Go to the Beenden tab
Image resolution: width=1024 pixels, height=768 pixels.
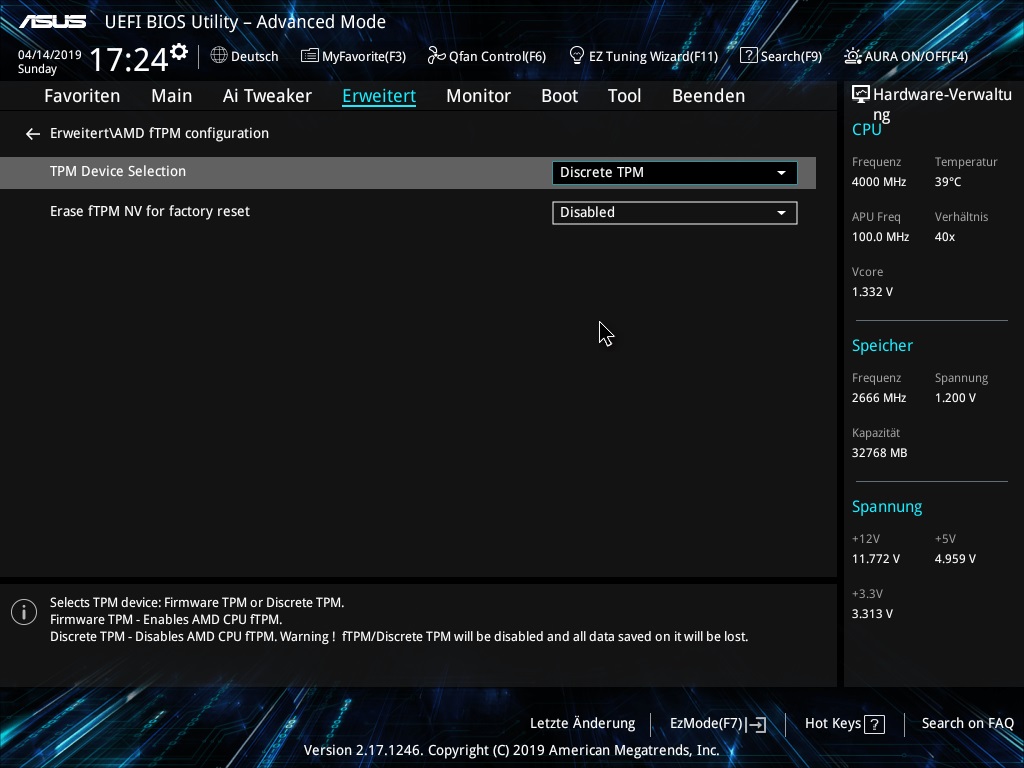(709, 96)
